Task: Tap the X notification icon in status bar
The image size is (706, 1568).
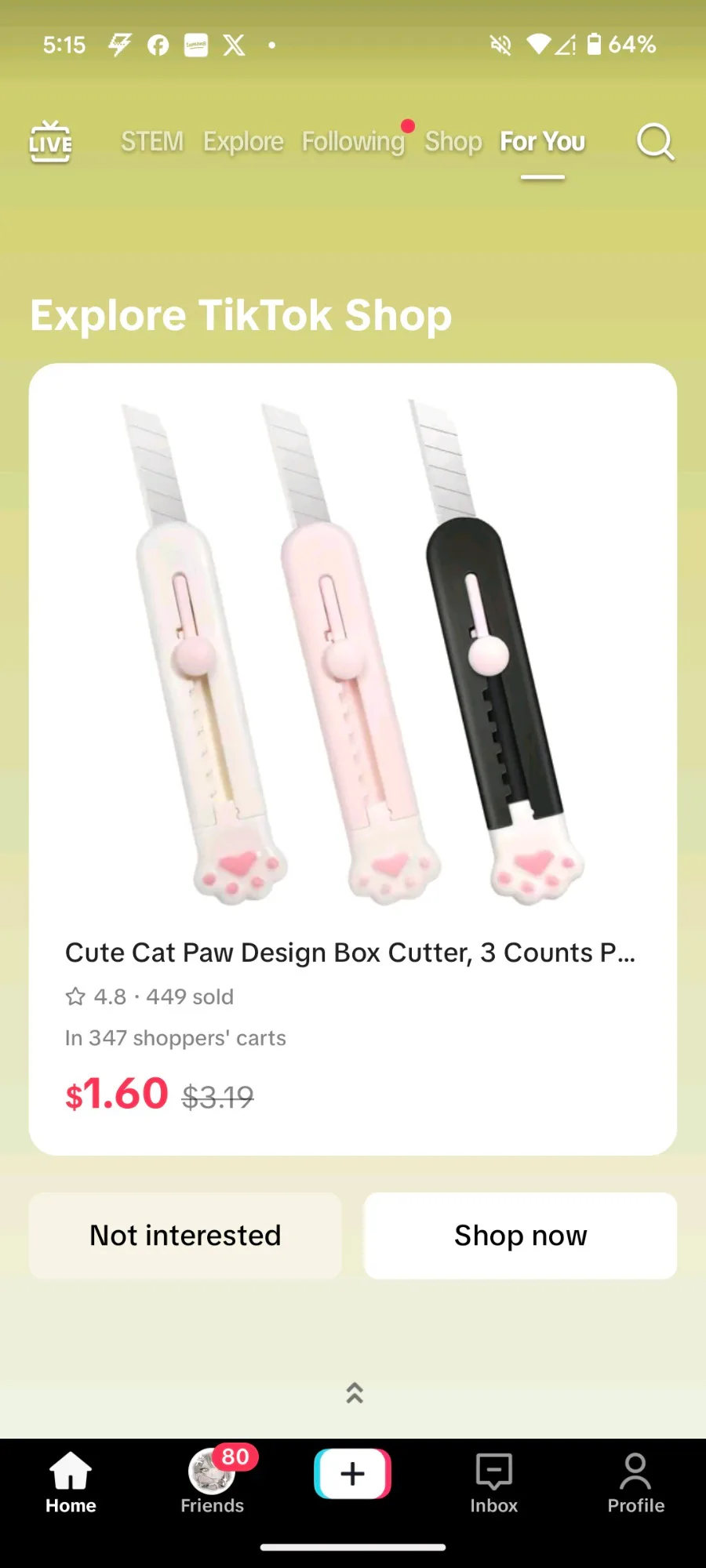Action: (234, 45)
